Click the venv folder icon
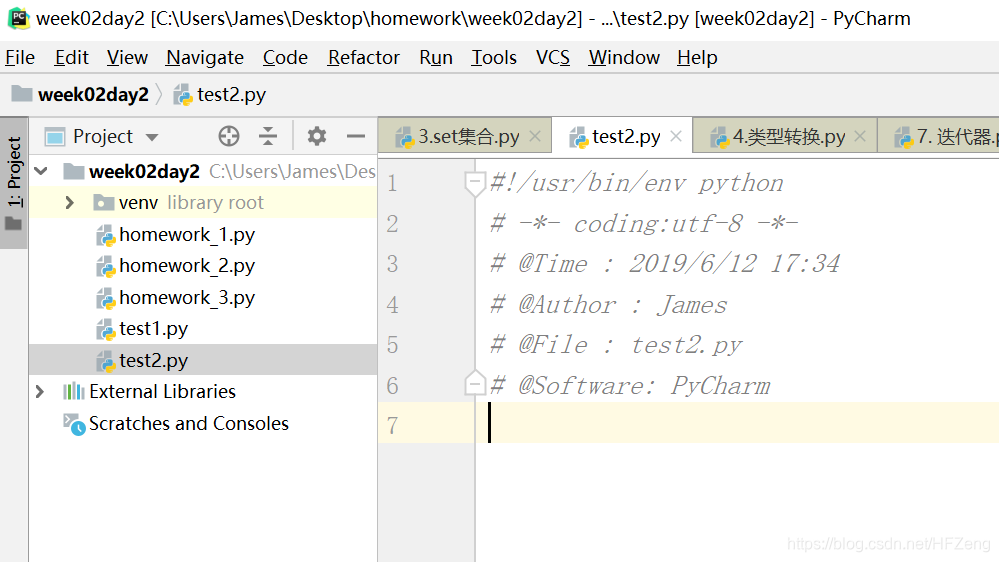Viewport: 999px width, 562px height. (x=103, y=203)
